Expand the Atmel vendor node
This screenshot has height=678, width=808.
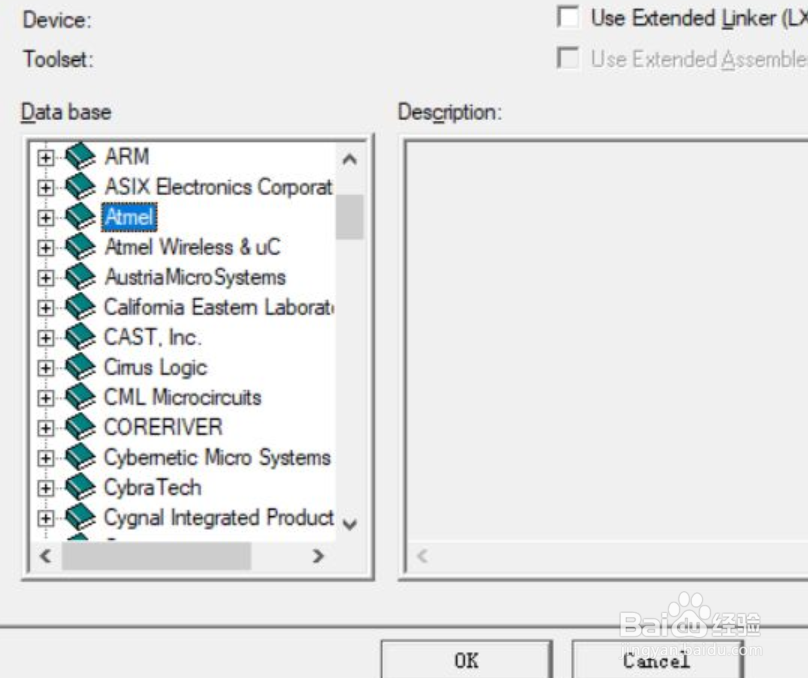tap(46, 217)
